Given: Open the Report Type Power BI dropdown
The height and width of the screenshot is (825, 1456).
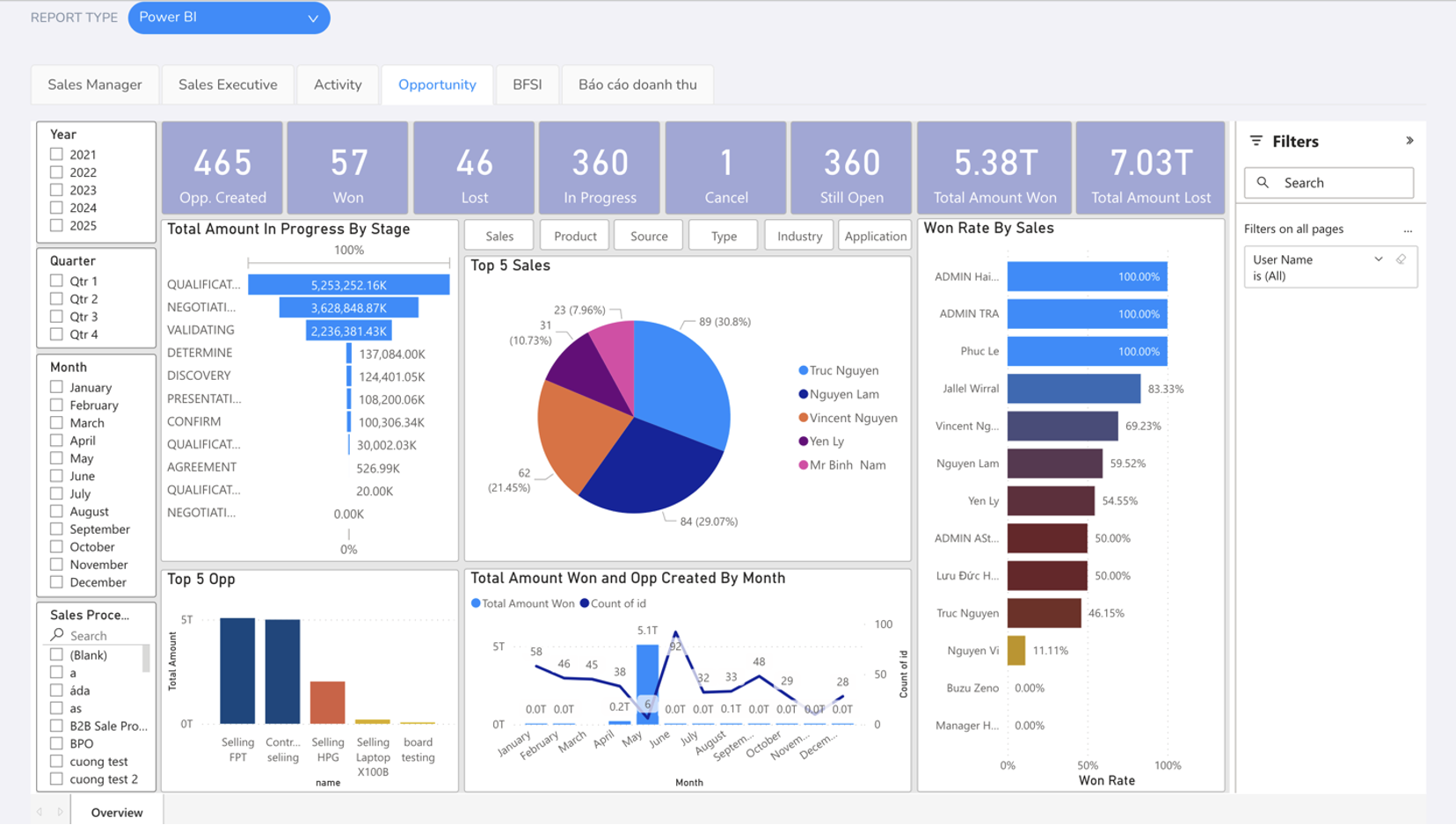Looking at the screenshot, I should click(229, 18).
